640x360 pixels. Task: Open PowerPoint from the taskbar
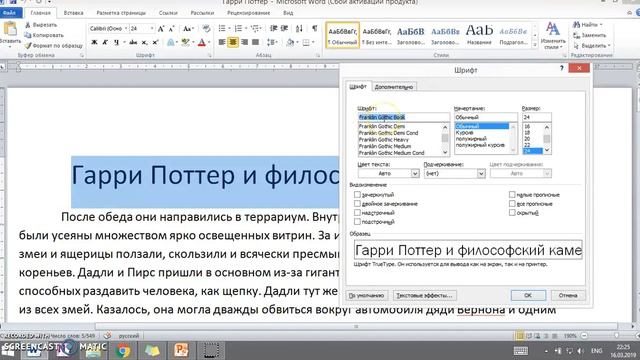(181, 351)
